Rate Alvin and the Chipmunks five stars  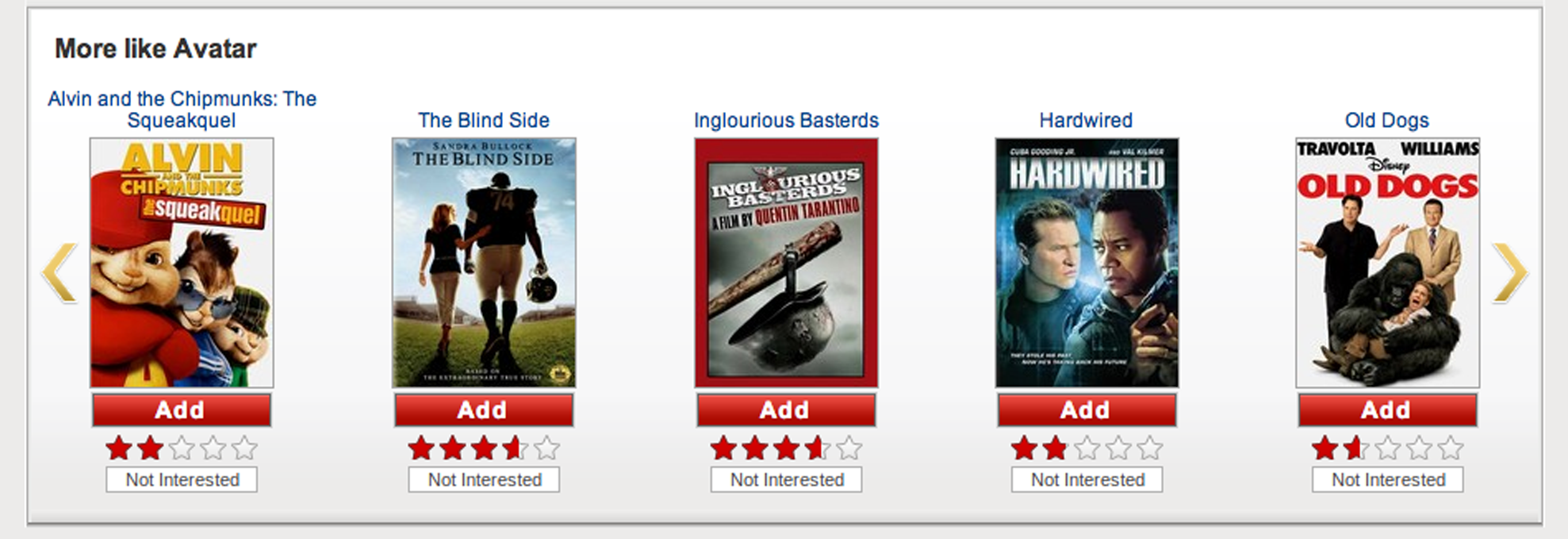[x=245, y=449]
